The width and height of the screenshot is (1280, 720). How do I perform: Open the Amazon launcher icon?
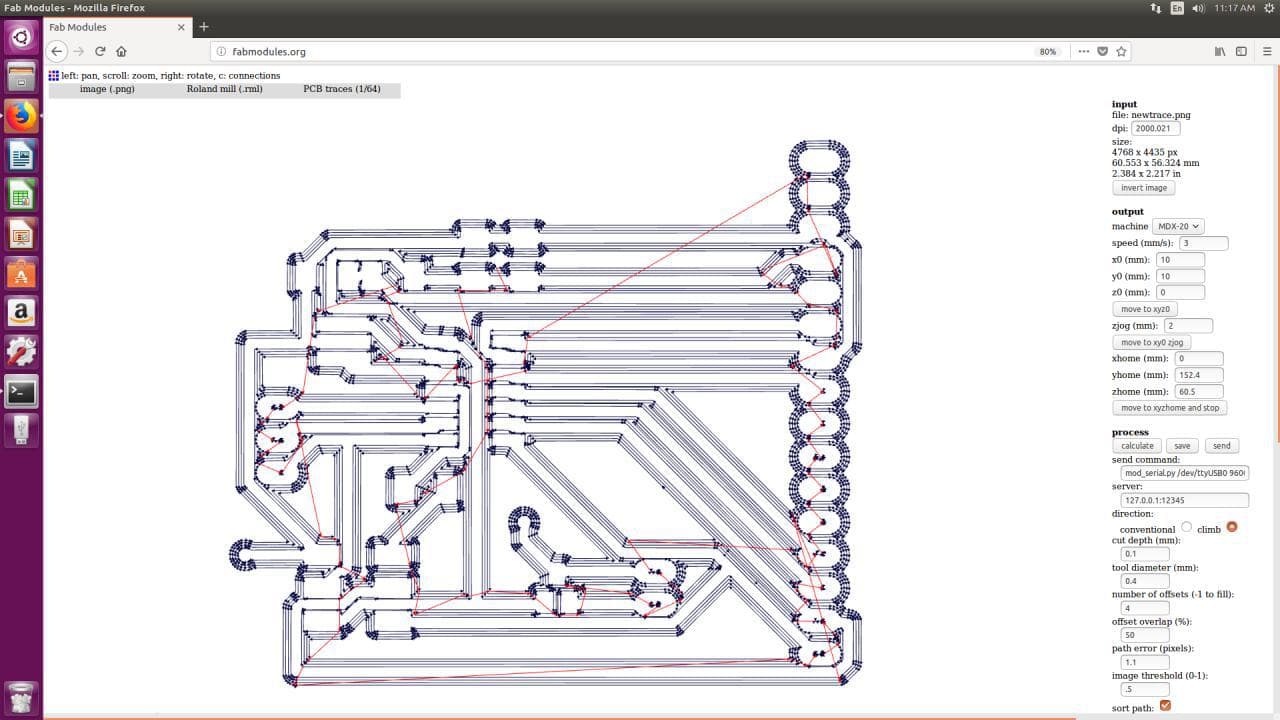tap(21, 313)
